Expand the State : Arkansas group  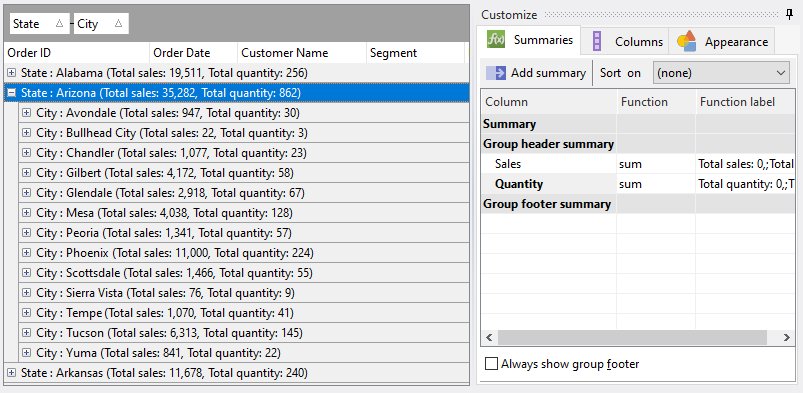(12, 373)
